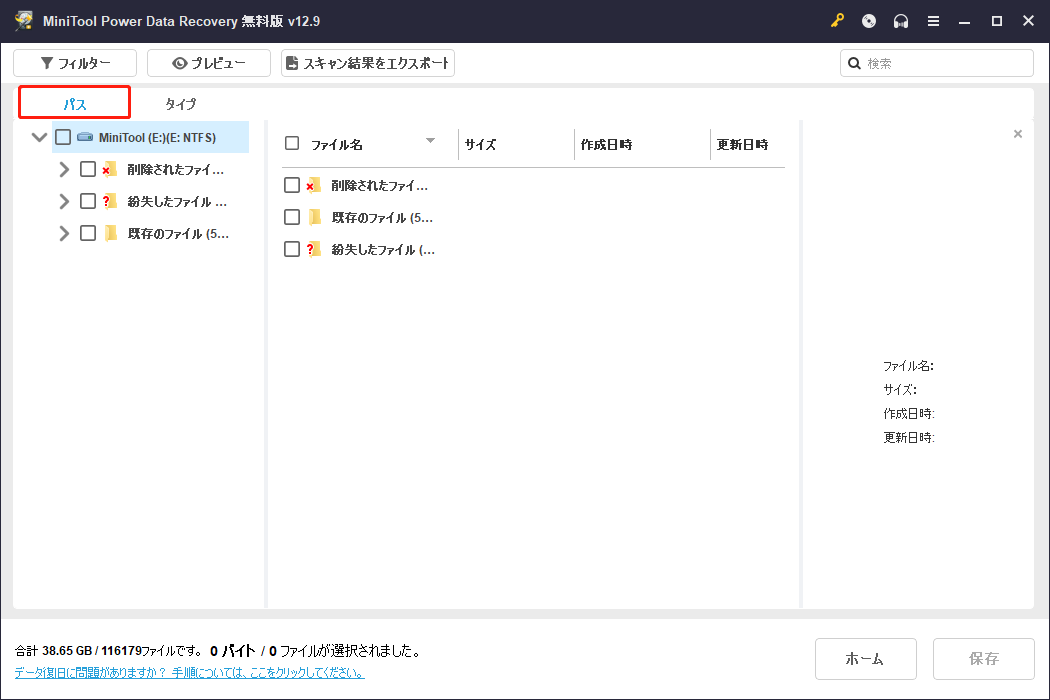This screenshot has height=700, width=1050.
Task: Collapse the MiniTool (E:) tree node
Action: 39,137
